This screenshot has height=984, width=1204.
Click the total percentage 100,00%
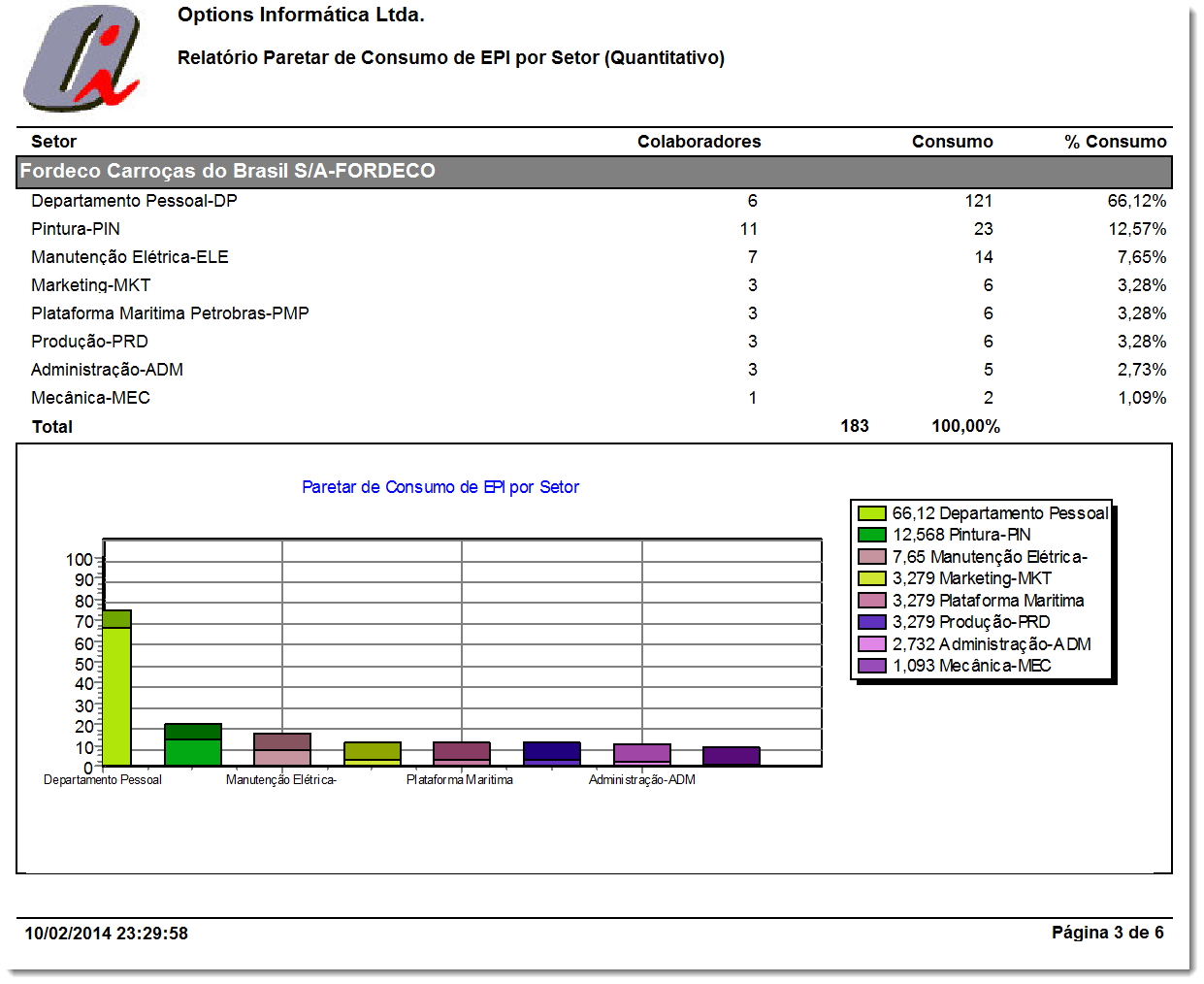[x=965, y=426]
